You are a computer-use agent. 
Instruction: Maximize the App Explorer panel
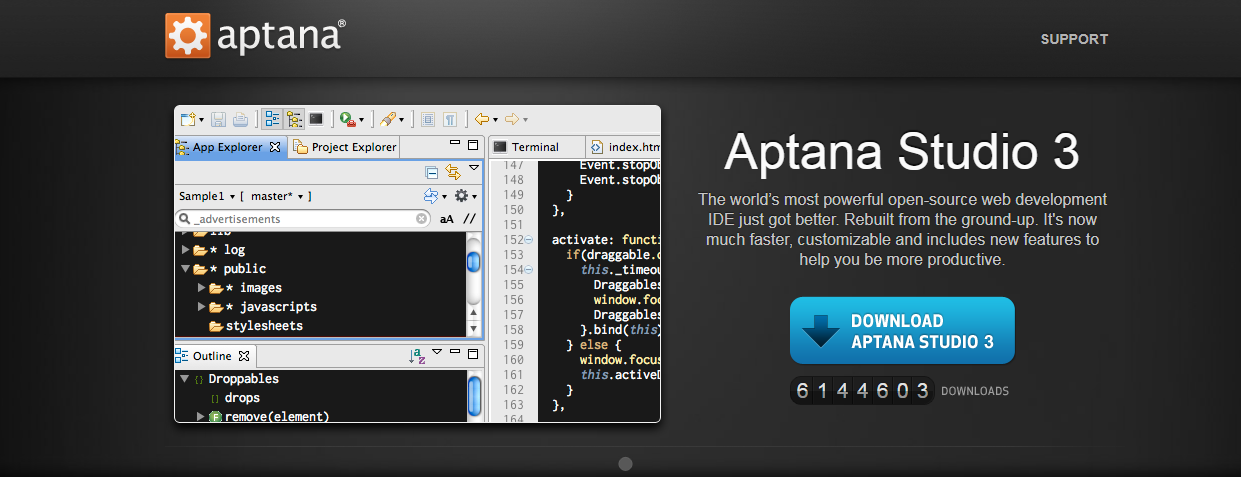(x=472, y=144)
